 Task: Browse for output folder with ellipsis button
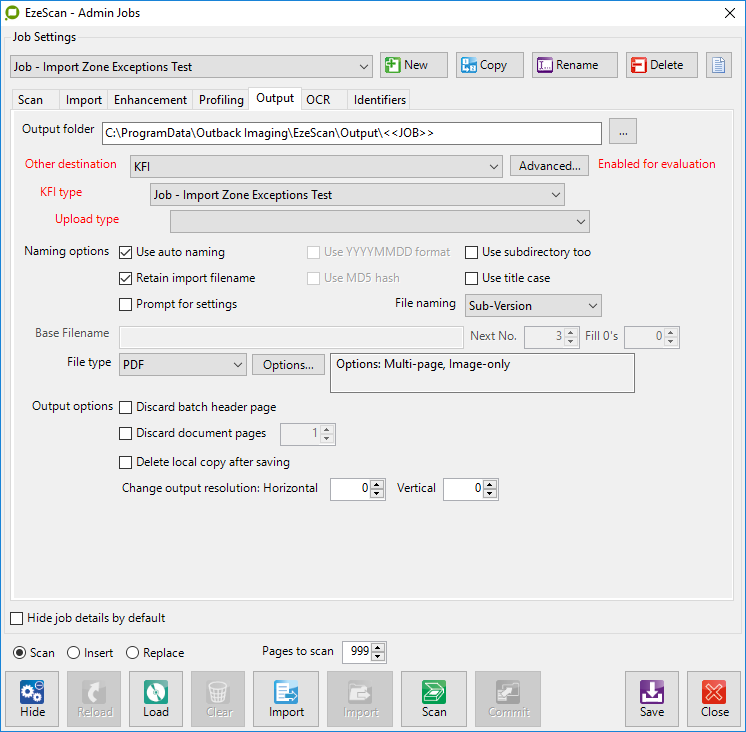(x=622, y=132)
